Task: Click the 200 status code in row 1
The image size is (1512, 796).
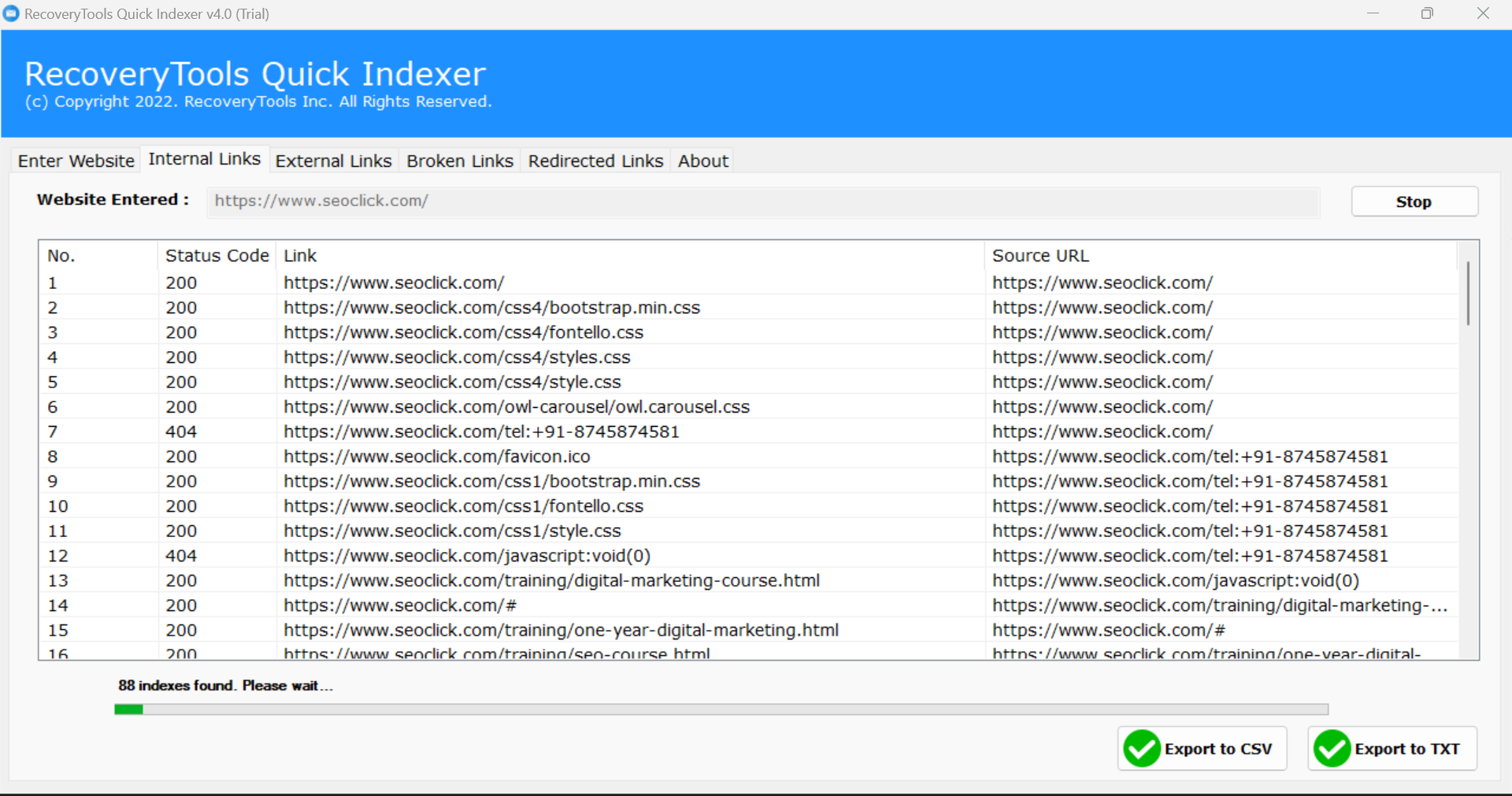Action: coord(181,283)
